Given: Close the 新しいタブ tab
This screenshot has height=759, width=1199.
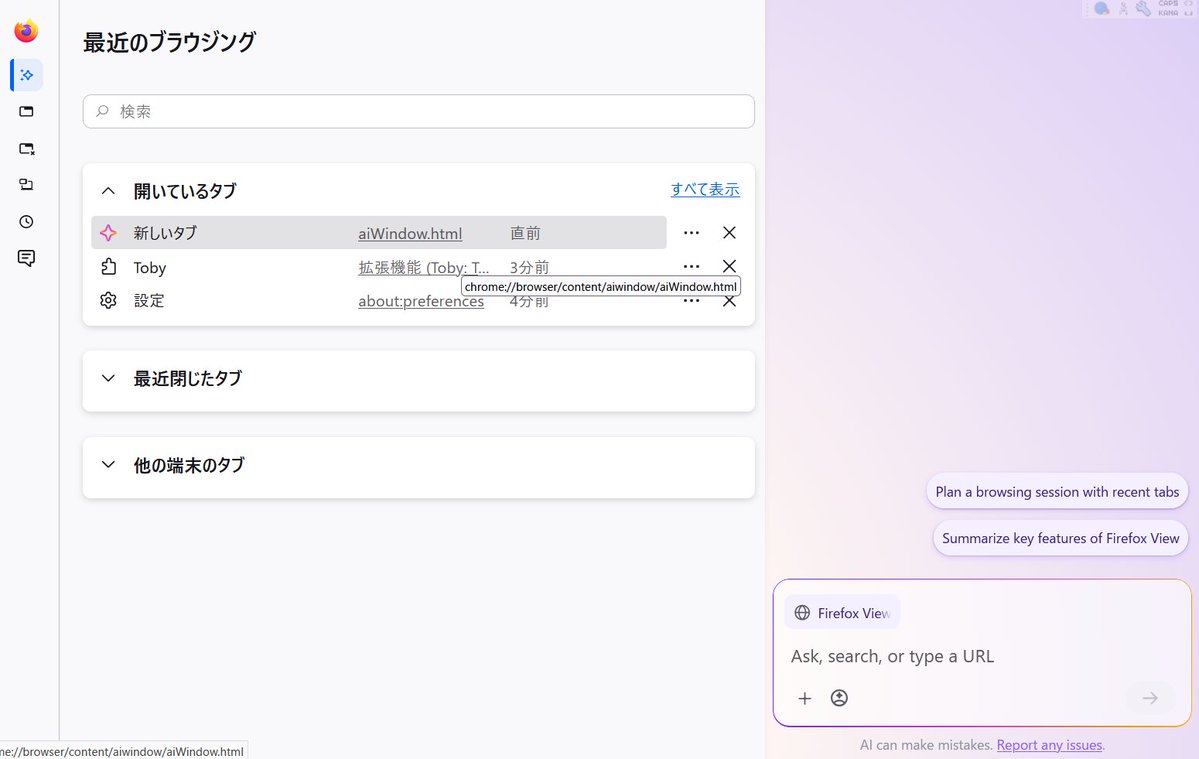Looking at the screenshot, I should [x=729, y=232].
